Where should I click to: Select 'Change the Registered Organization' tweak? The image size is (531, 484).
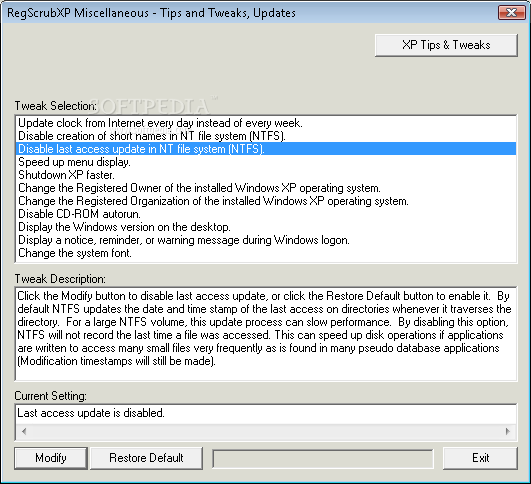266,201
